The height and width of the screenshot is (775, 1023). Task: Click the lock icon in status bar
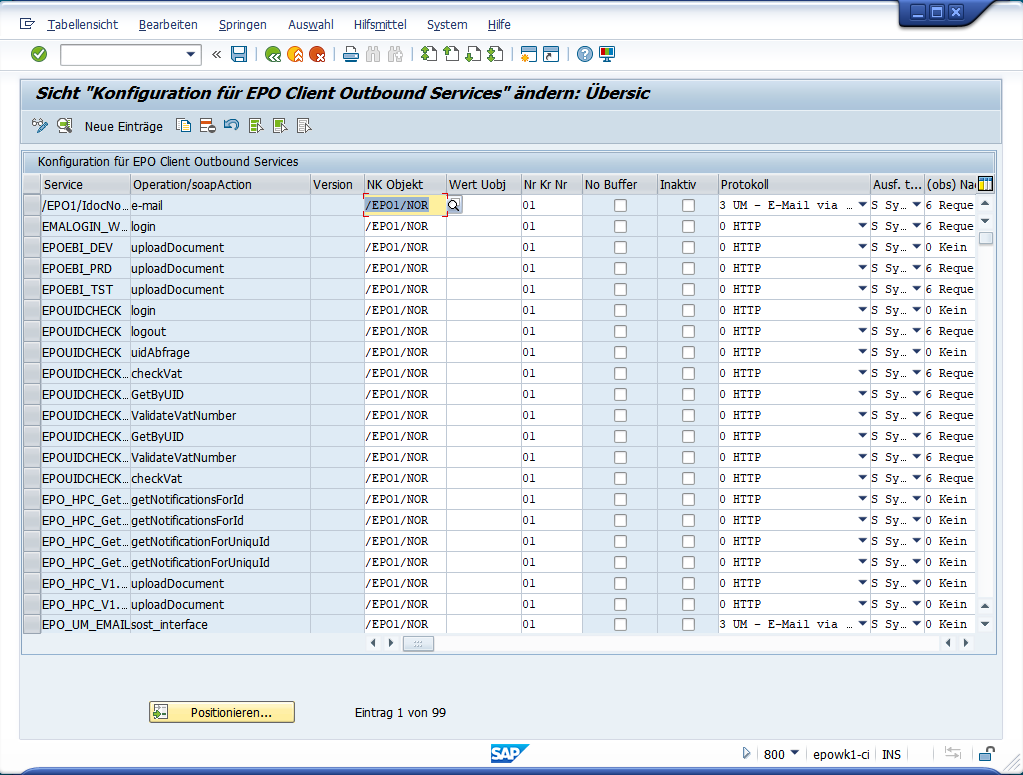[x=986, y=754]
